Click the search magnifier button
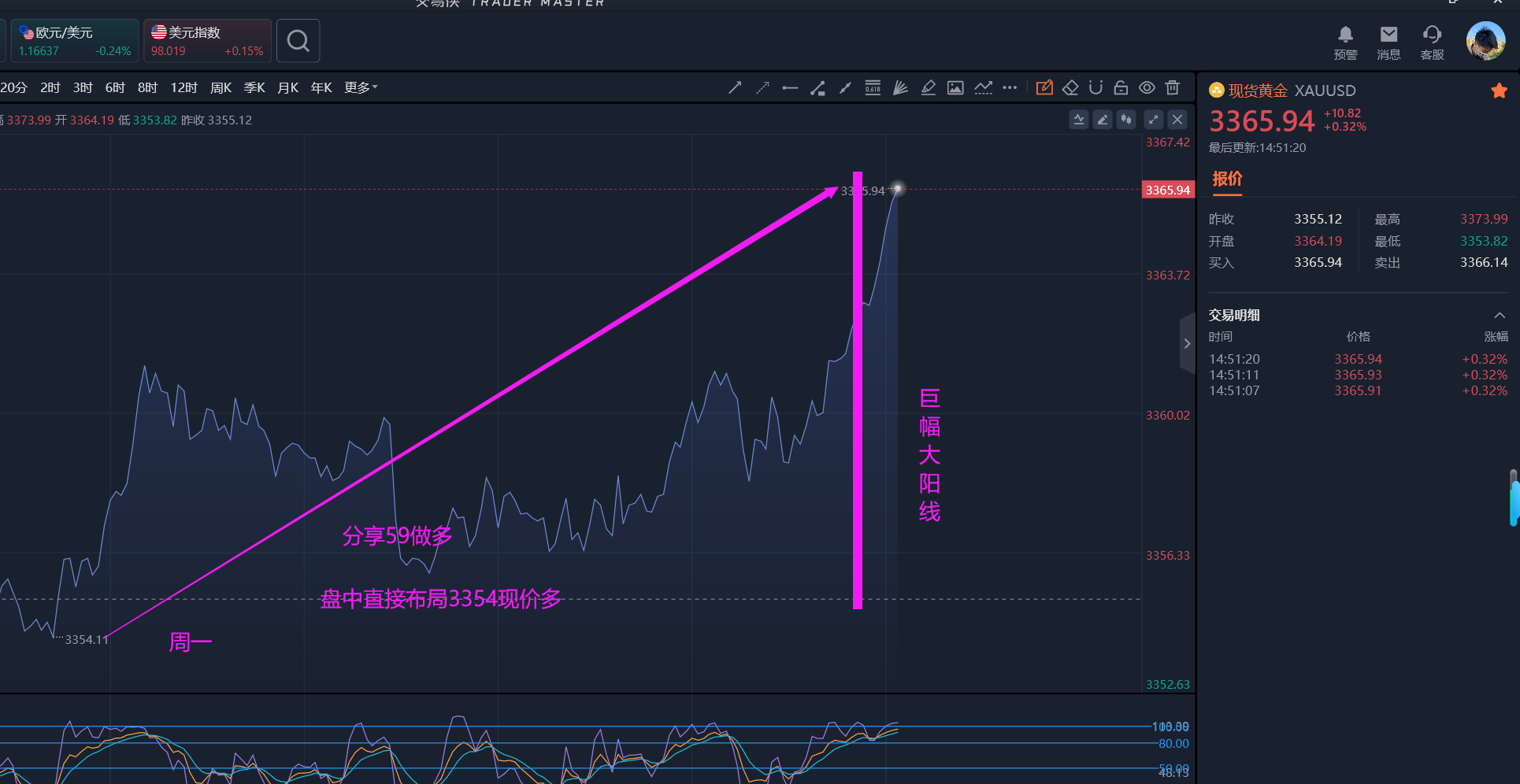The width and height of the screenshot is (1520, 784). tap(298, 41)
